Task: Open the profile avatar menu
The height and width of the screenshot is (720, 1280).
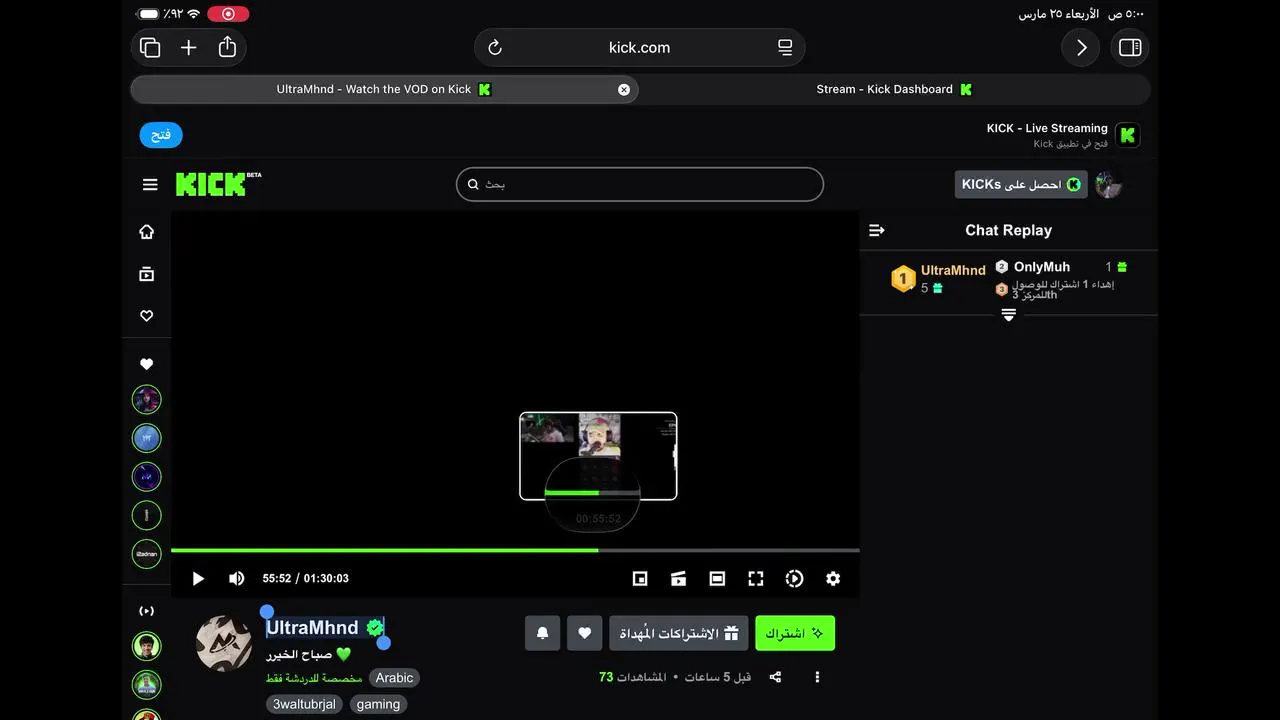Action: tap(1108, 184)
